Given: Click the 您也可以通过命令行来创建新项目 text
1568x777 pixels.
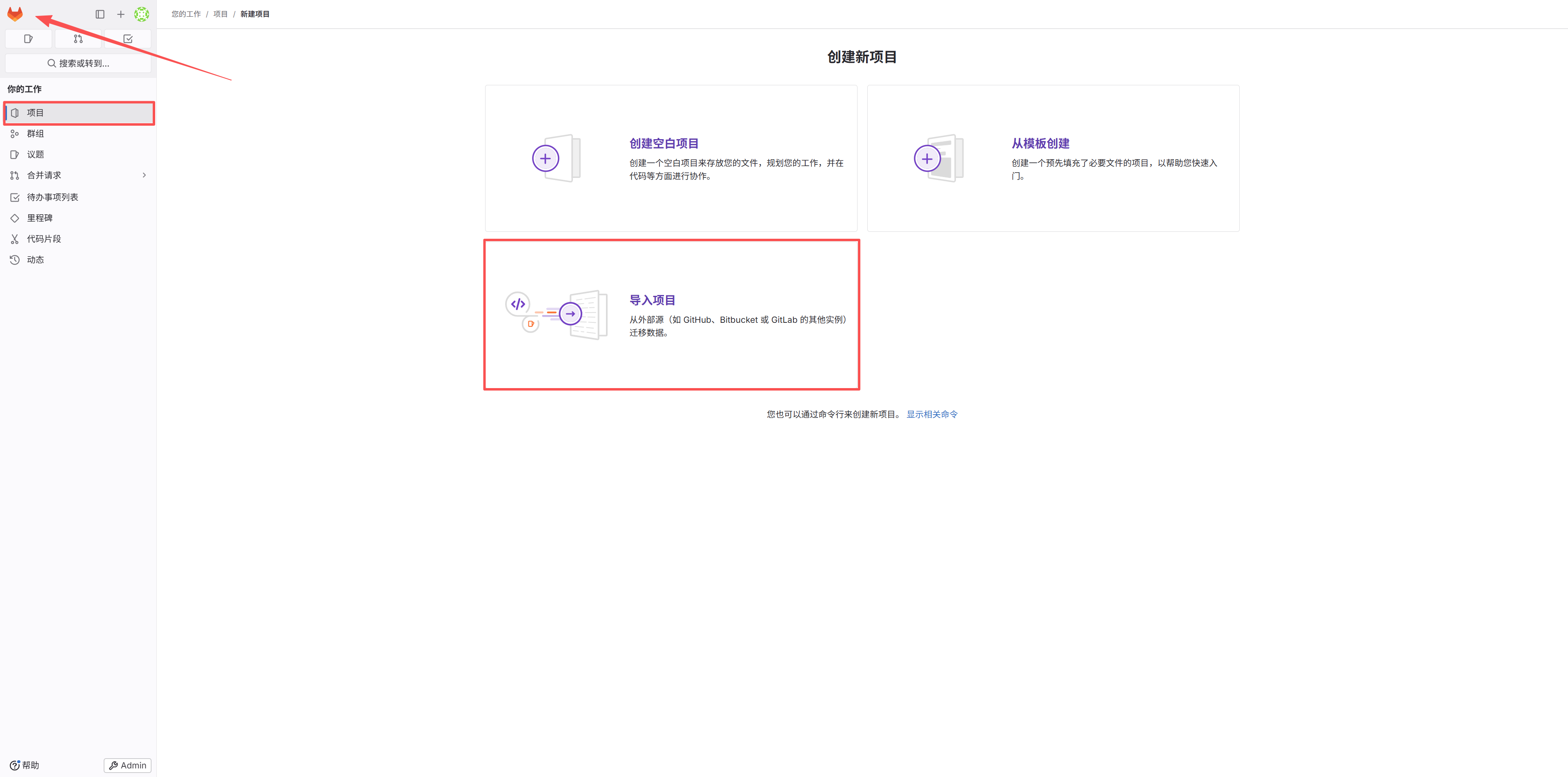Looking at the screenshot, I should pyautogui.click(x=835, y=414).
